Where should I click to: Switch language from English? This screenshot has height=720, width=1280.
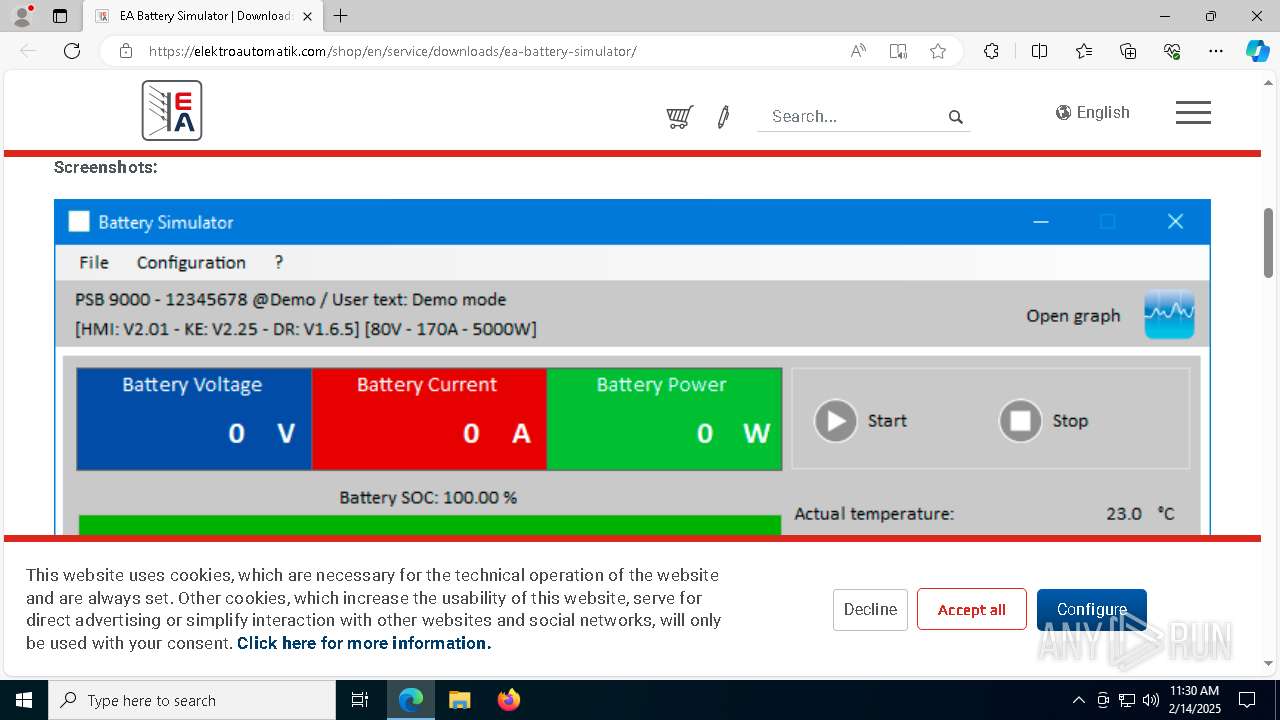click(1093, 112)
